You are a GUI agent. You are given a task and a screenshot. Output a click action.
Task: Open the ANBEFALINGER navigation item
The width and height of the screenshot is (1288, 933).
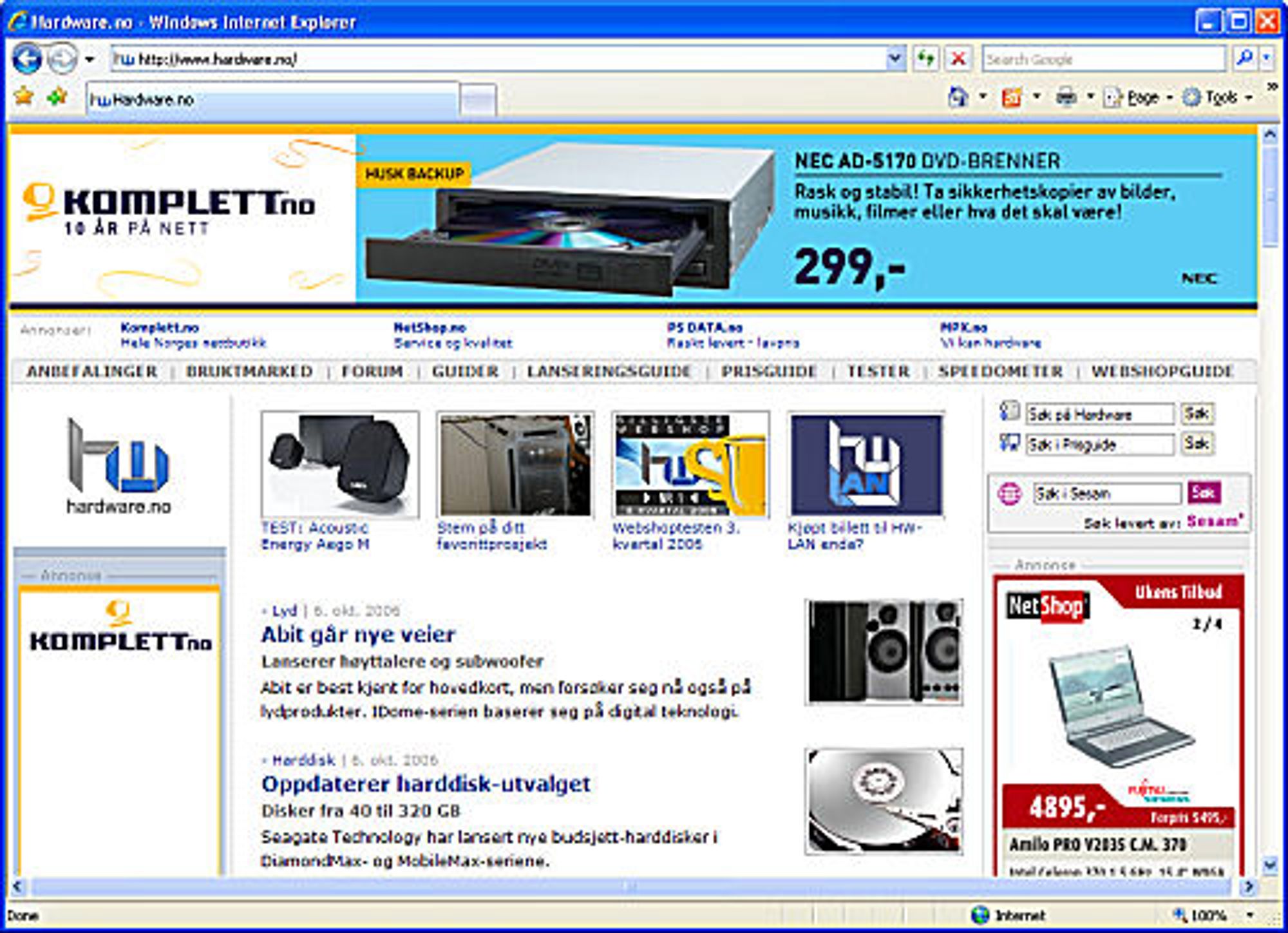(x=91, y=372)
